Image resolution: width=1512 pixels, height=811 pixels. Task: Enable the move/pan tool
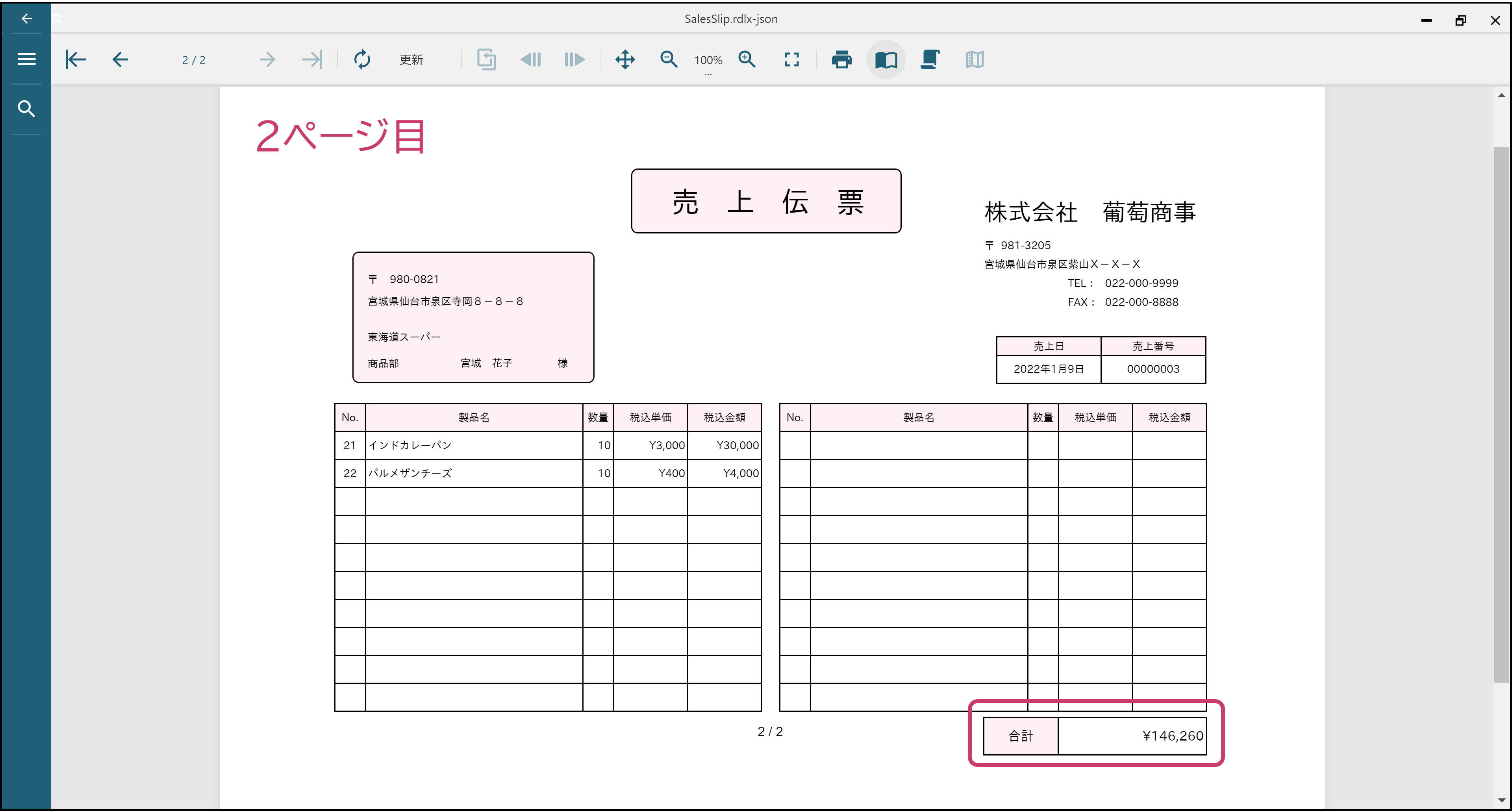click(625, 59)
